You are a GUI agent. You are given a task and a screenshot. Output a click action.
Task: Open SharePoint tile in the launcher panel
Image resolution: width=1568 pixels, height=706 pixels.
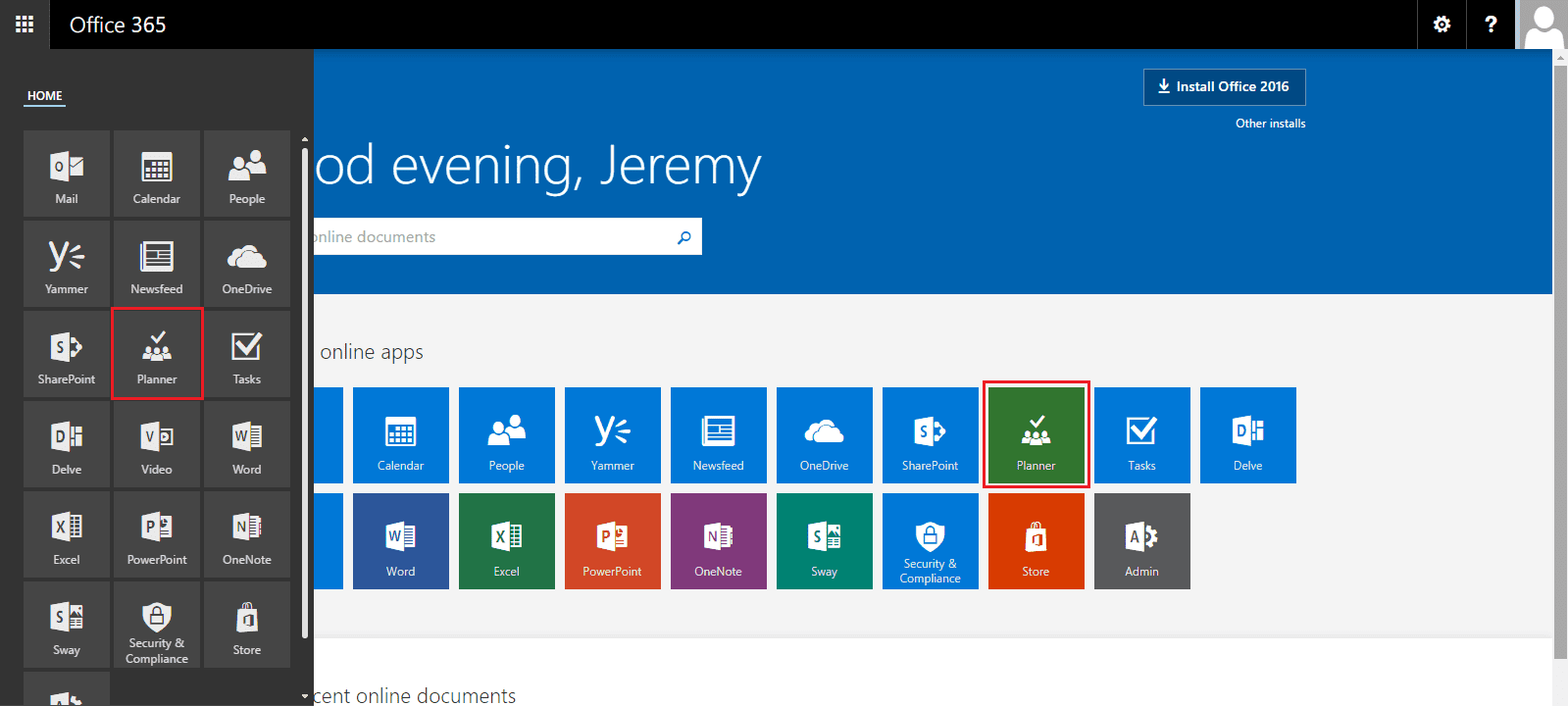point(67,354)
